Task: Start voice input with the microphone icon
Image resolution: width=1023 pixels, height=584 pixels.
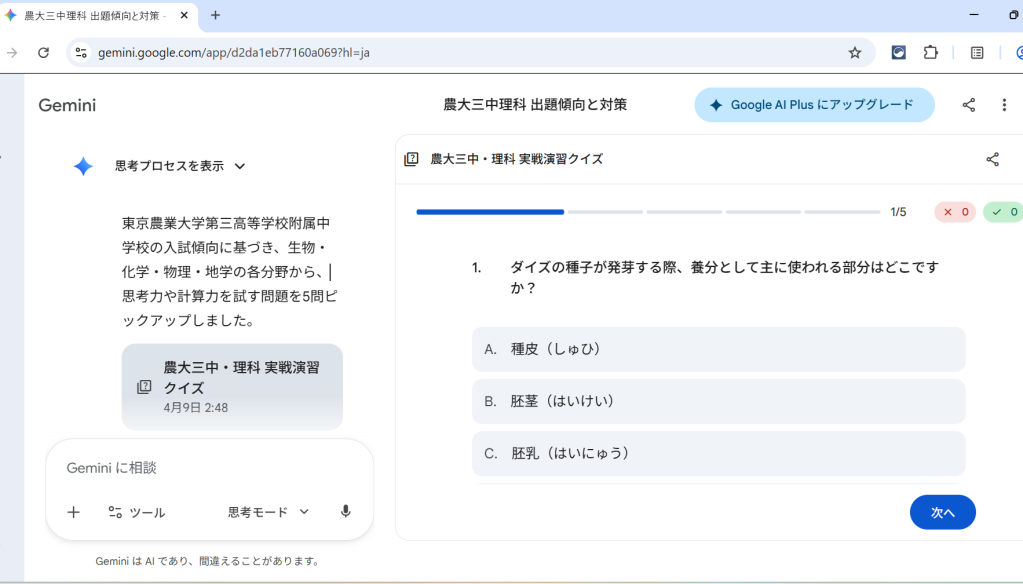Action: (x=345, y=512)
